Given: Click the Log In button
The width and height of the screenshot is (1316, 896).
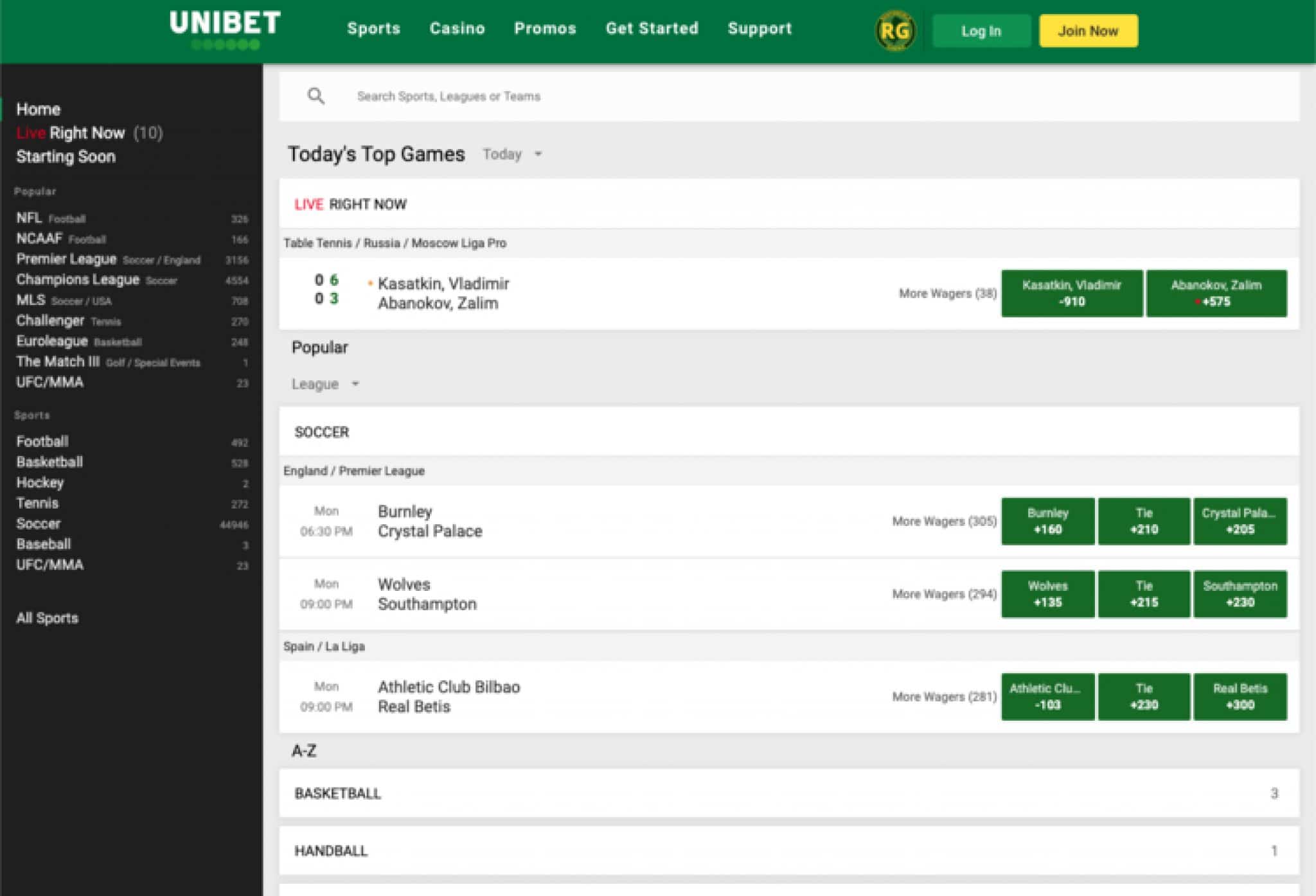Looking at the screenshot, I should [x=981, y=31].
